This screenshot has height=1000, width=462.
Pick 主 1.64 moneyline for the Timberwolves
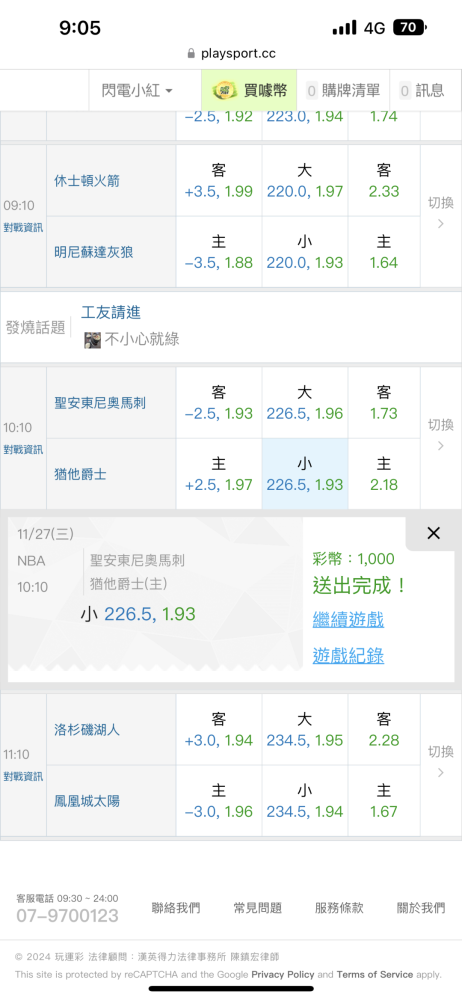pos(384,252)
